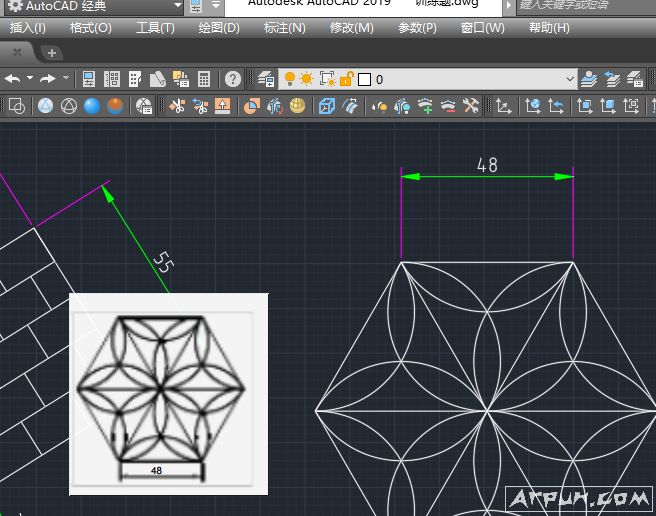Click Make Object's Layer Current icon

(589, 79)
